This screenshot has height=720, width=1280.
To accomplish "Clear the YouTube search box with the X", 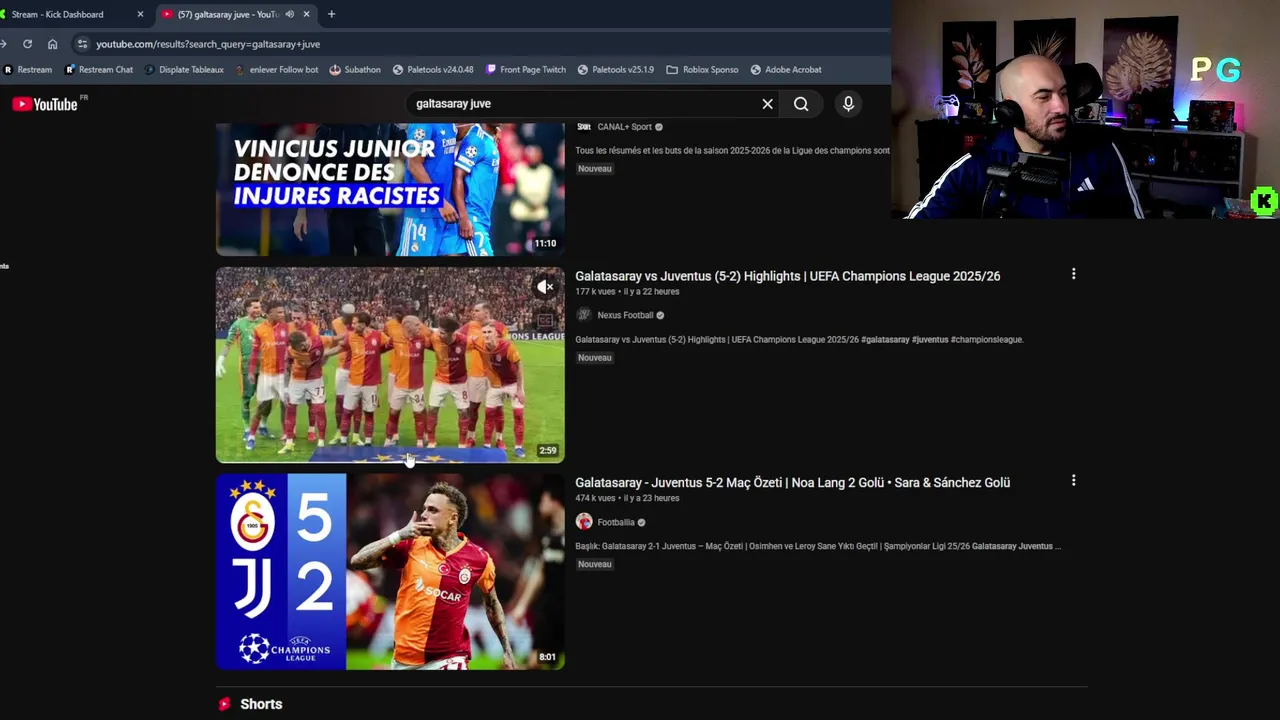I will coord(767,104).
